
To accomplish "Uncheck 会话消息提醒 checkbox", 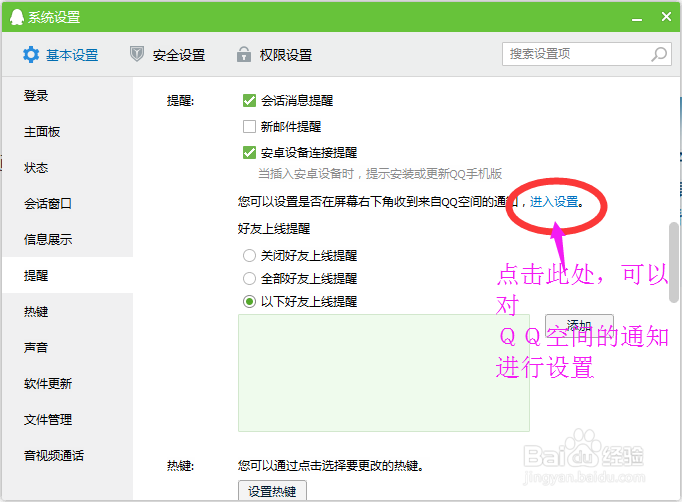I will [249, 101].
